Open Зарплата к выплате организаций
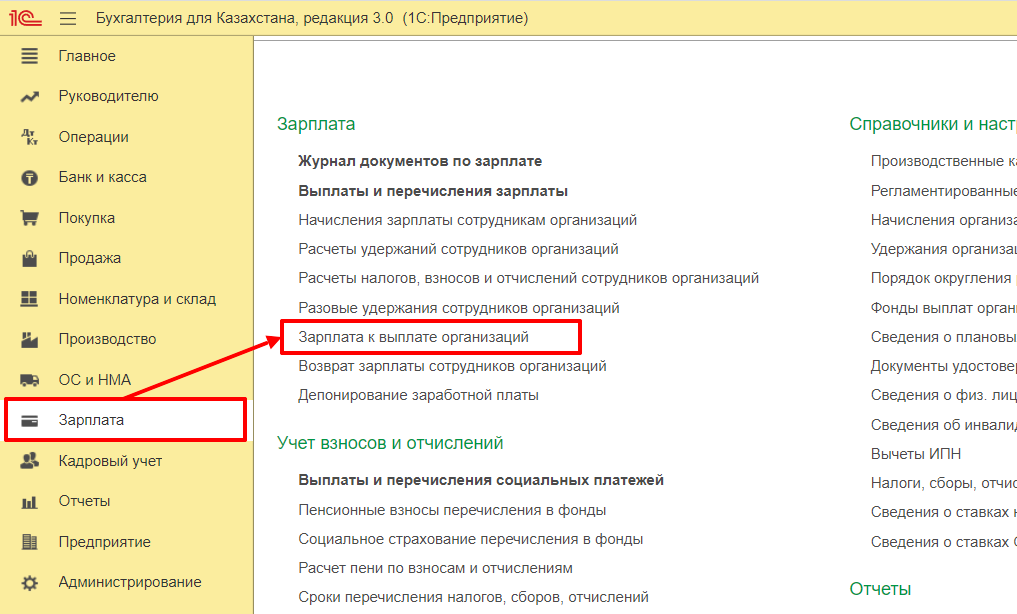 (x=413, y=337)
